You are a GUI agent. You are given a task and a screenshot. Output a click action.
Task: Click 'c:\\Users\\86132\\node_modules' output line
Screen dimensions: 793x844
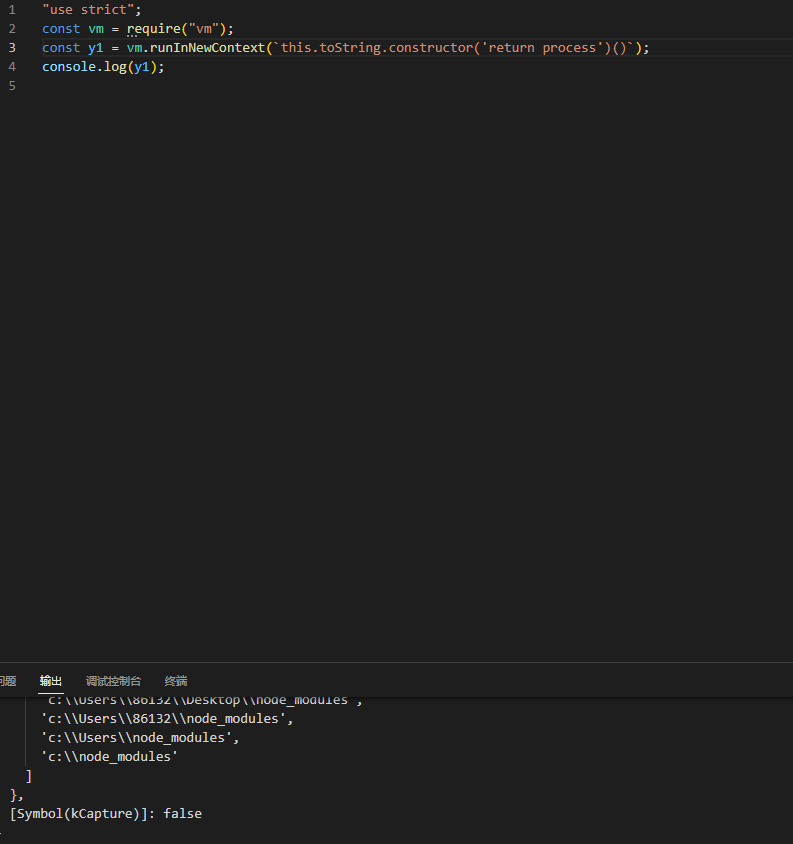click(x=167, y=719)
